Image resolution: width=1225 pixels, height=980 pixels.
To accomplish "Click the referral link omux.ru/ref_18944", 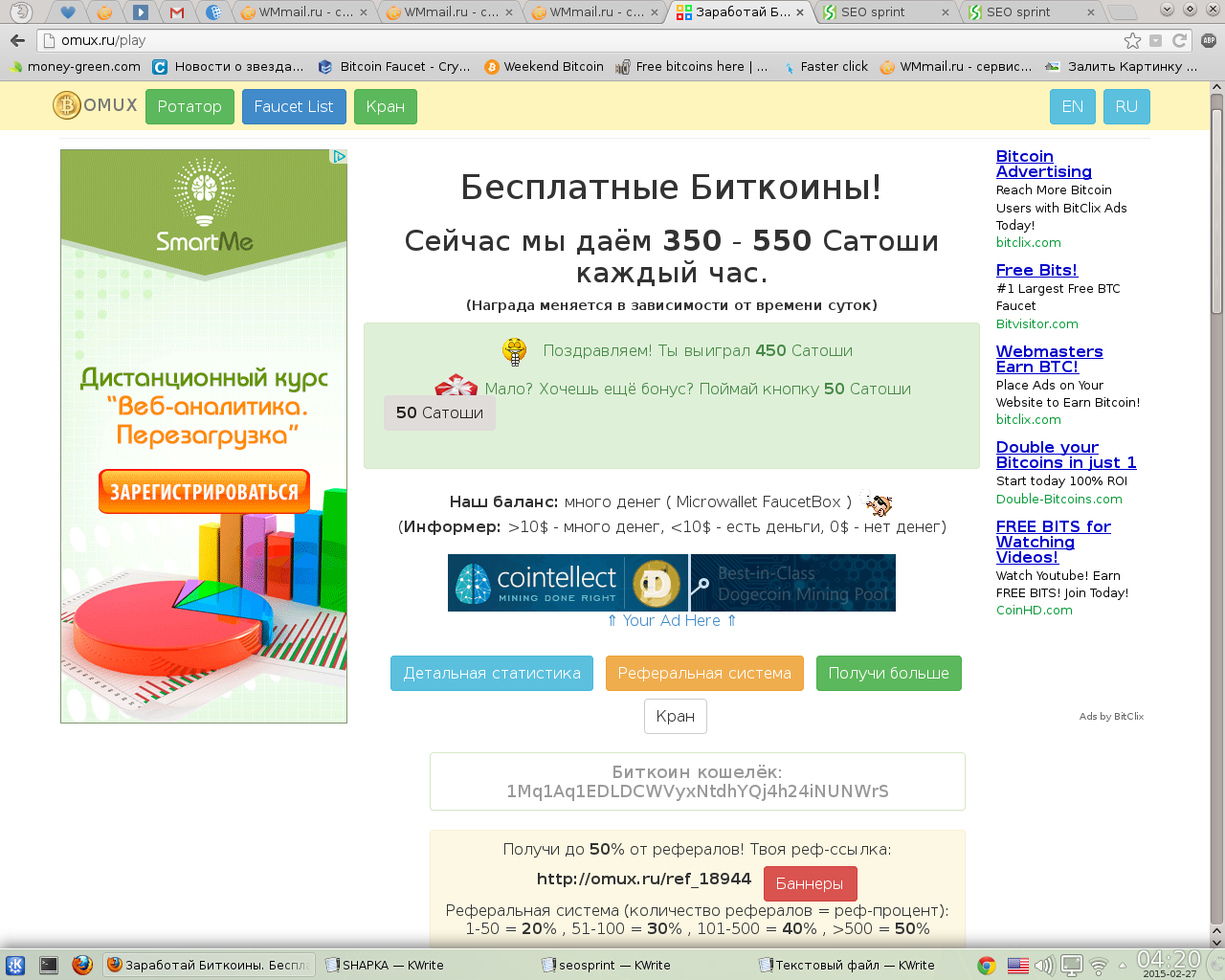I will (644, 879).
